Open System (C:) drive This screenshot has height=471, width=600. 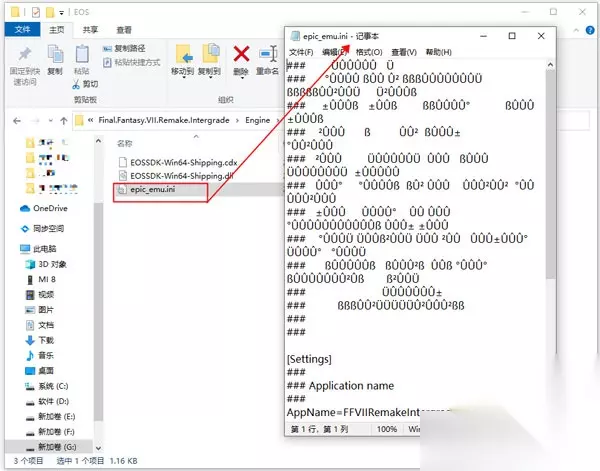click(47, 386)
